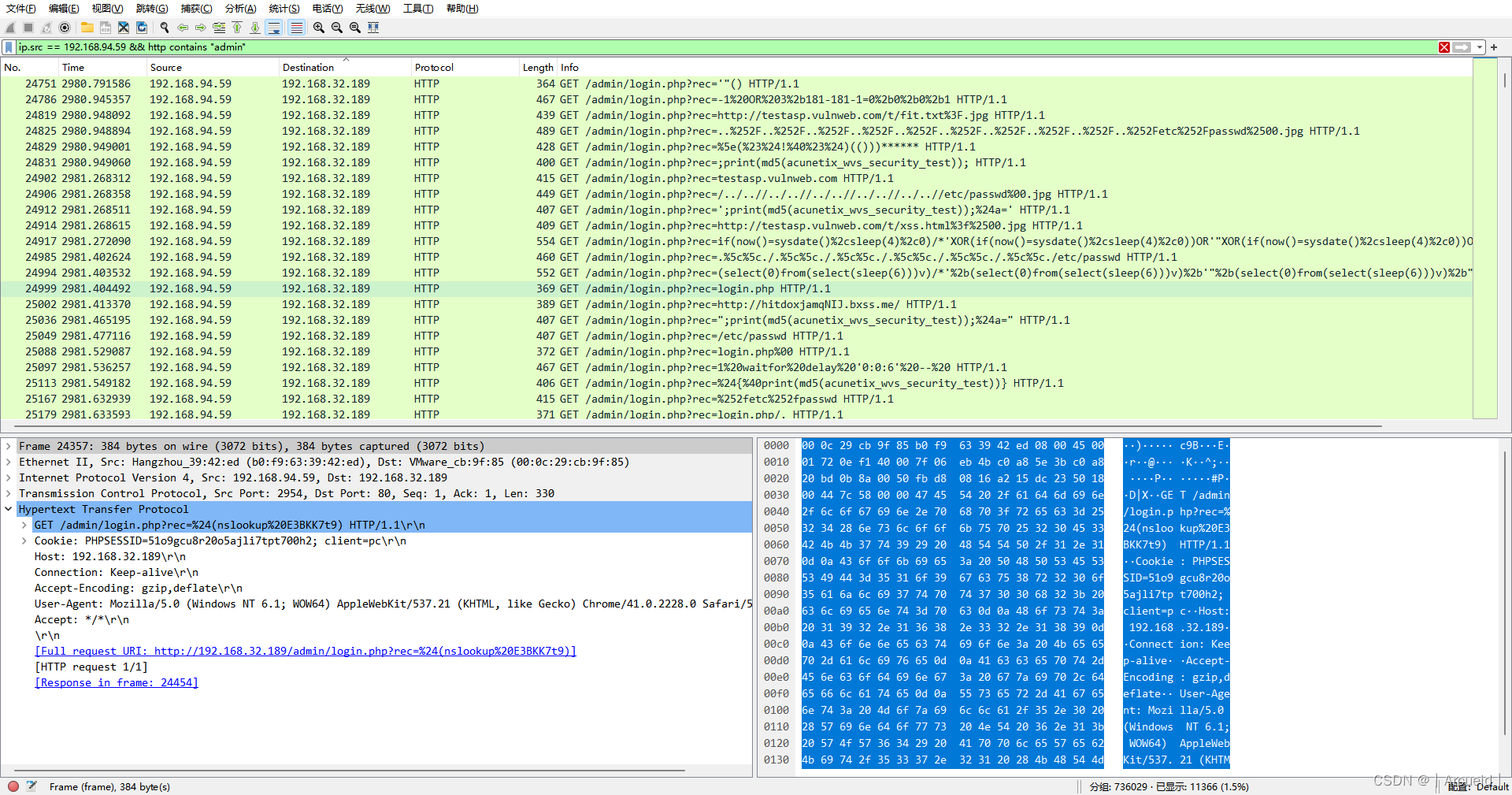Image resolution: width=1512 pixels, height=795 pixels.
Task: Select packet 24999 with rec=login.php
Action: coord(736,288)
